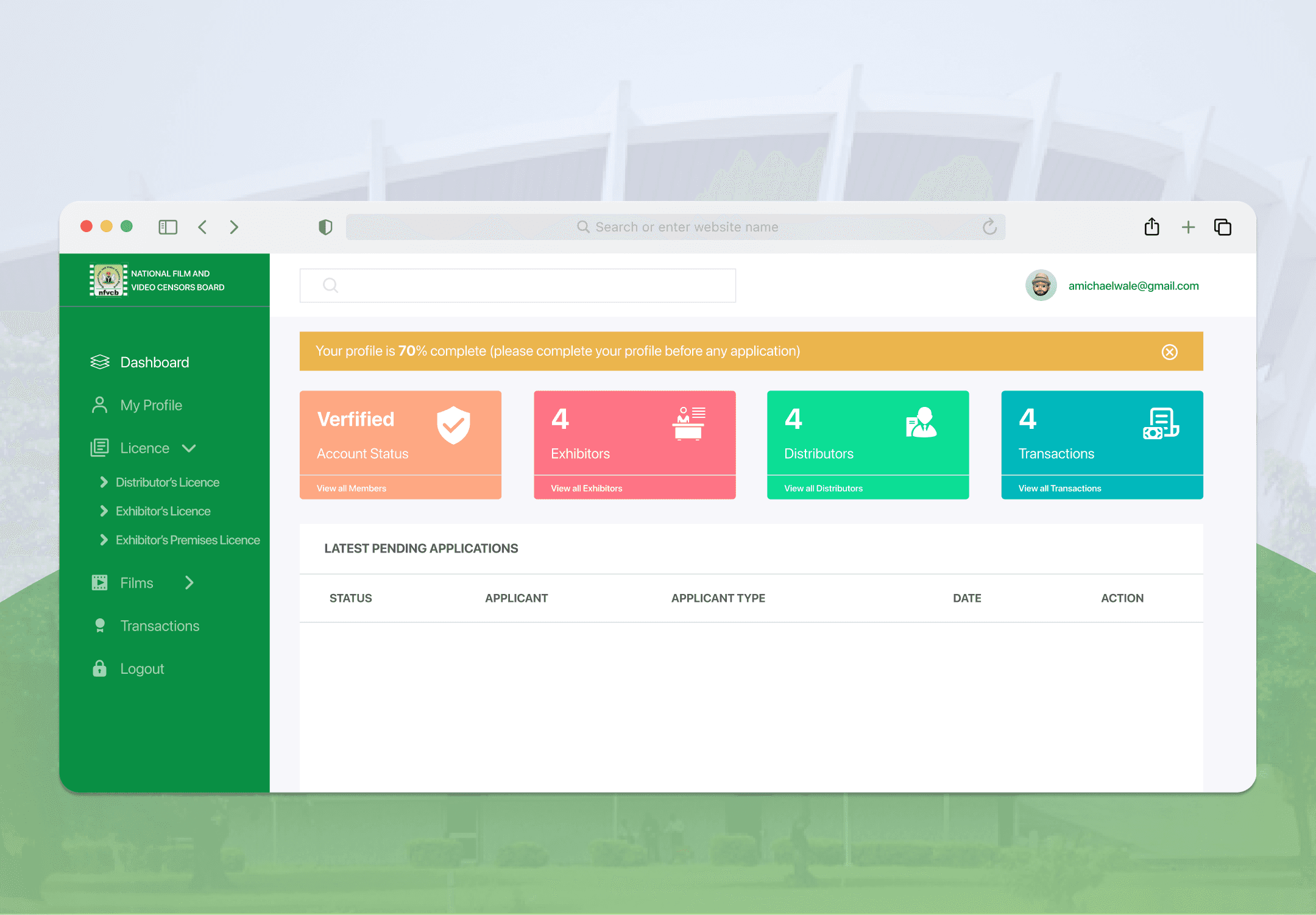Click View all Exhibitors link

pos(587,489)
